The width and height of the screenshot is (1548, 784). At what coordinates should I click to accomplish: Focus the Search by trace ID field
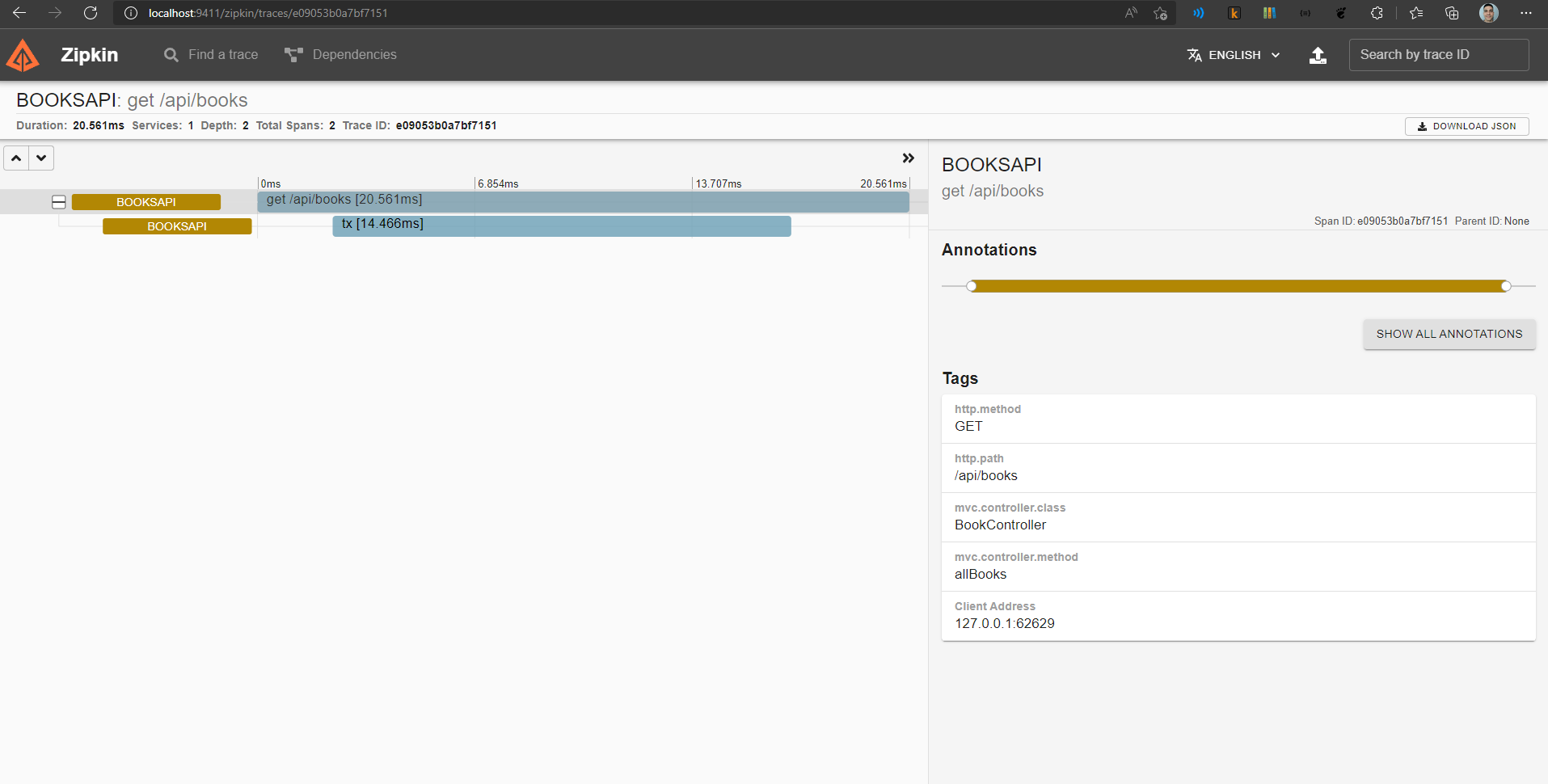1439,55
